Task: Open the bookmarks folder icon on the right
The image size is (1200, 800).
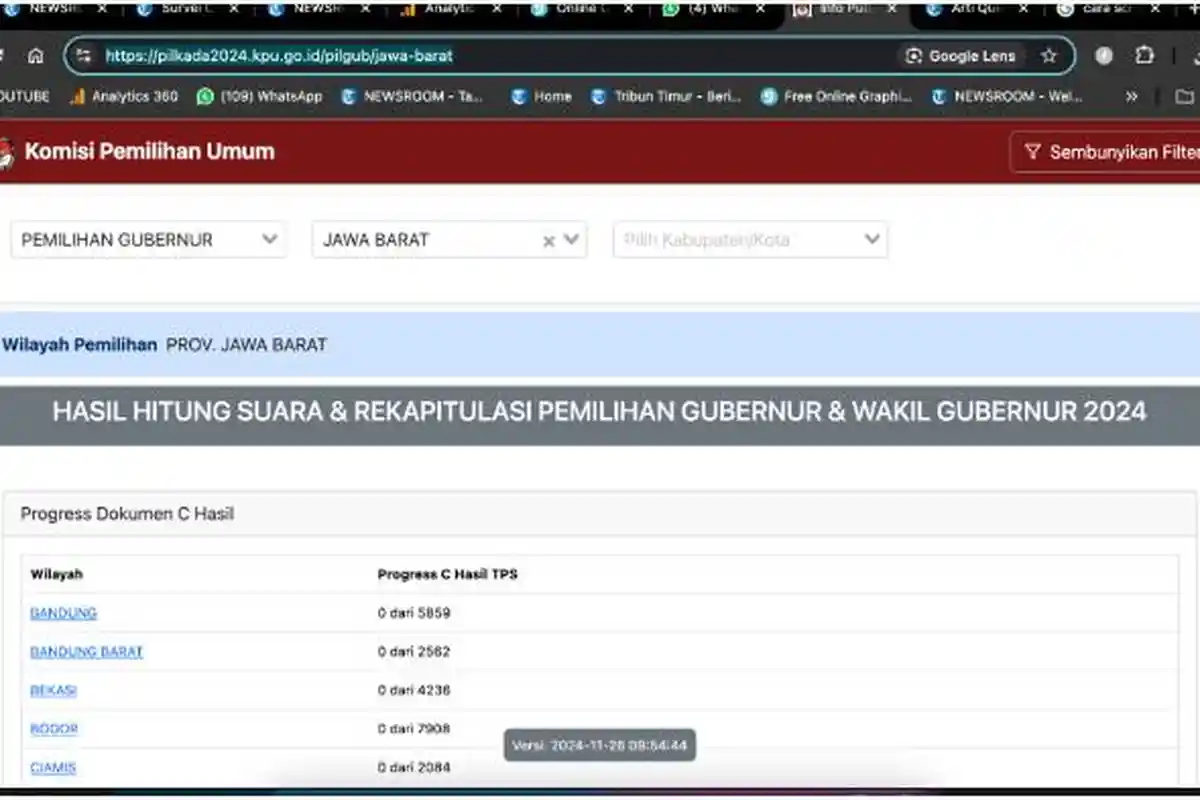Action: point(1184,96)
